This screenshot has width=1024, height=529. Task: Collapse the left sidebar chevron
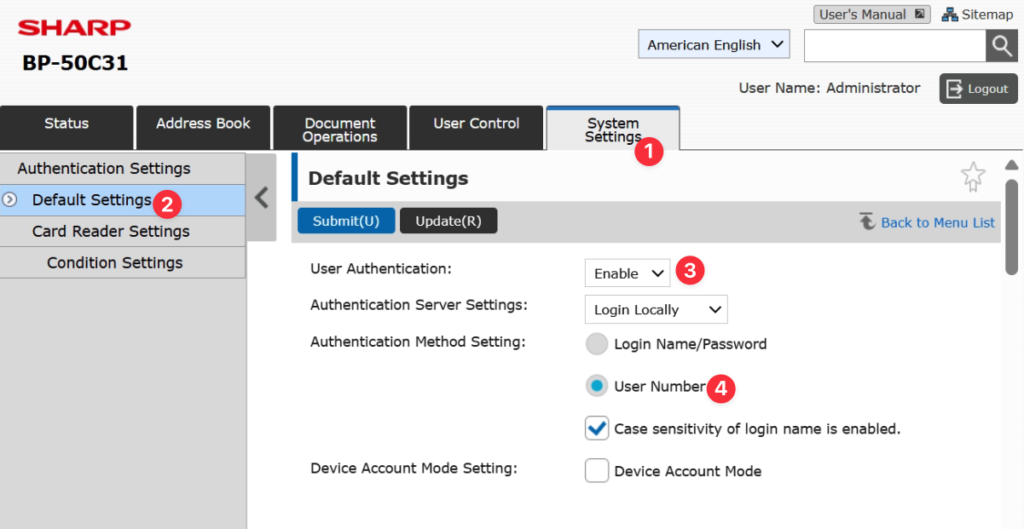tap(261, 197)
